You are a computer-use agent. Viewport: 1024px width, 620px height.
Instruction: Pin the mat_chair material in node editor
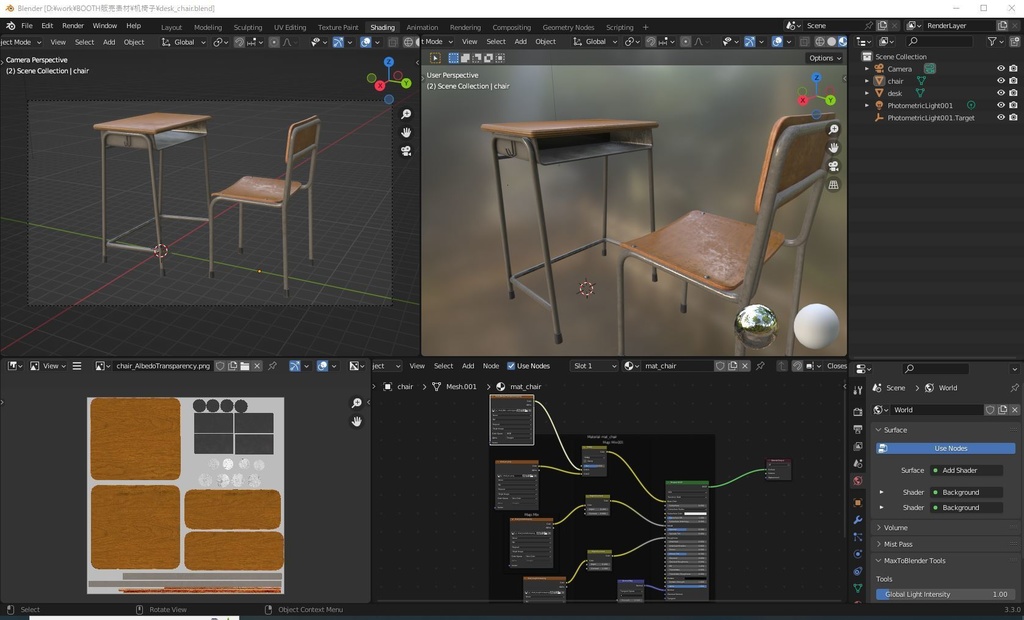coord(759,366)
